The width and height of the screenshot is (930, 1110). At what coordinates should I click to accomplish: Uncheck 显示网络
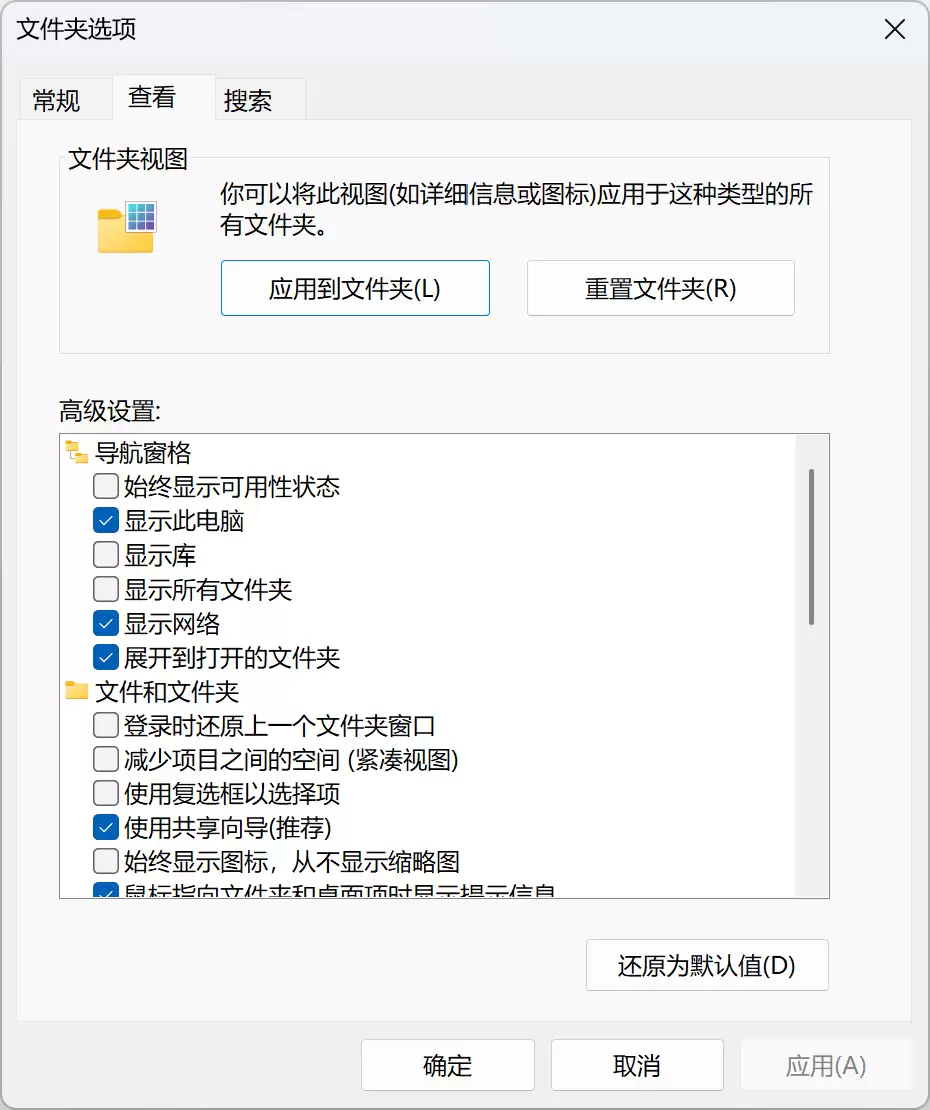104,622
